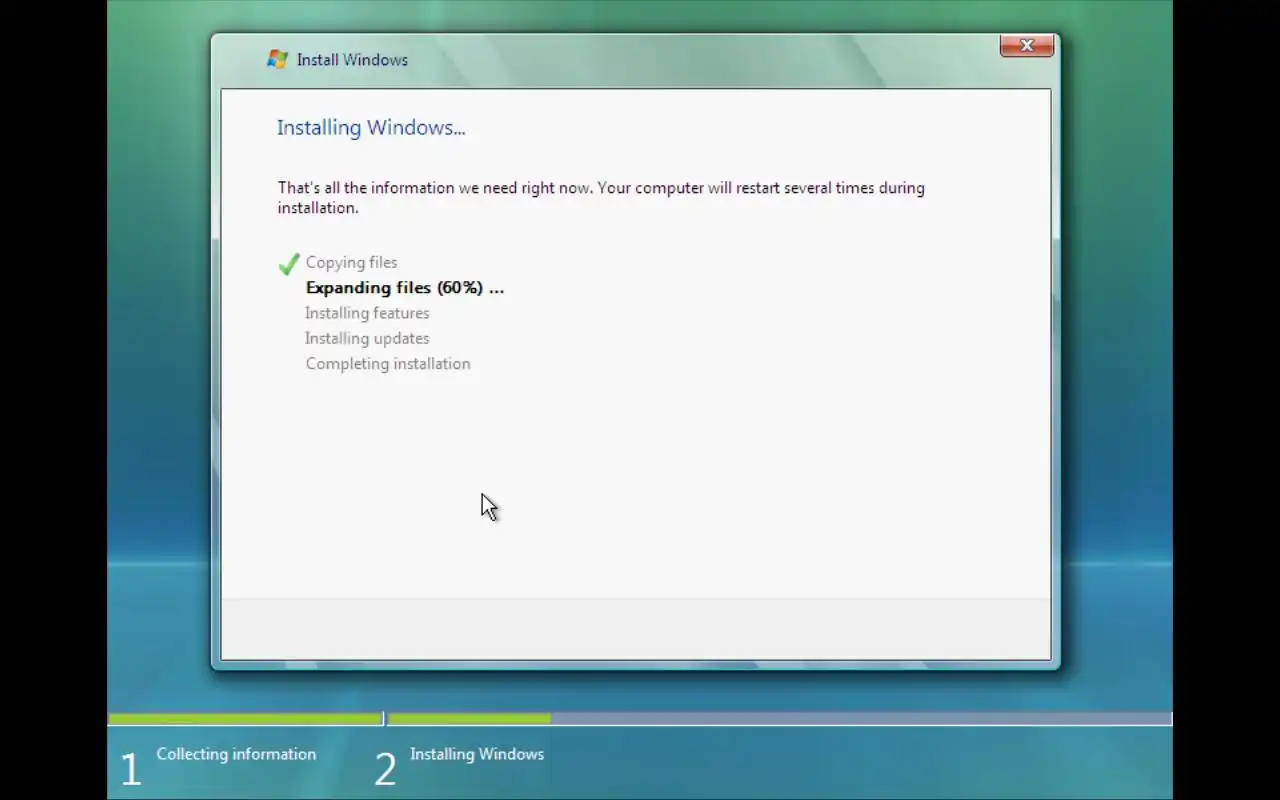
Task: Click the 'Installing features' step
Action: 367,313
